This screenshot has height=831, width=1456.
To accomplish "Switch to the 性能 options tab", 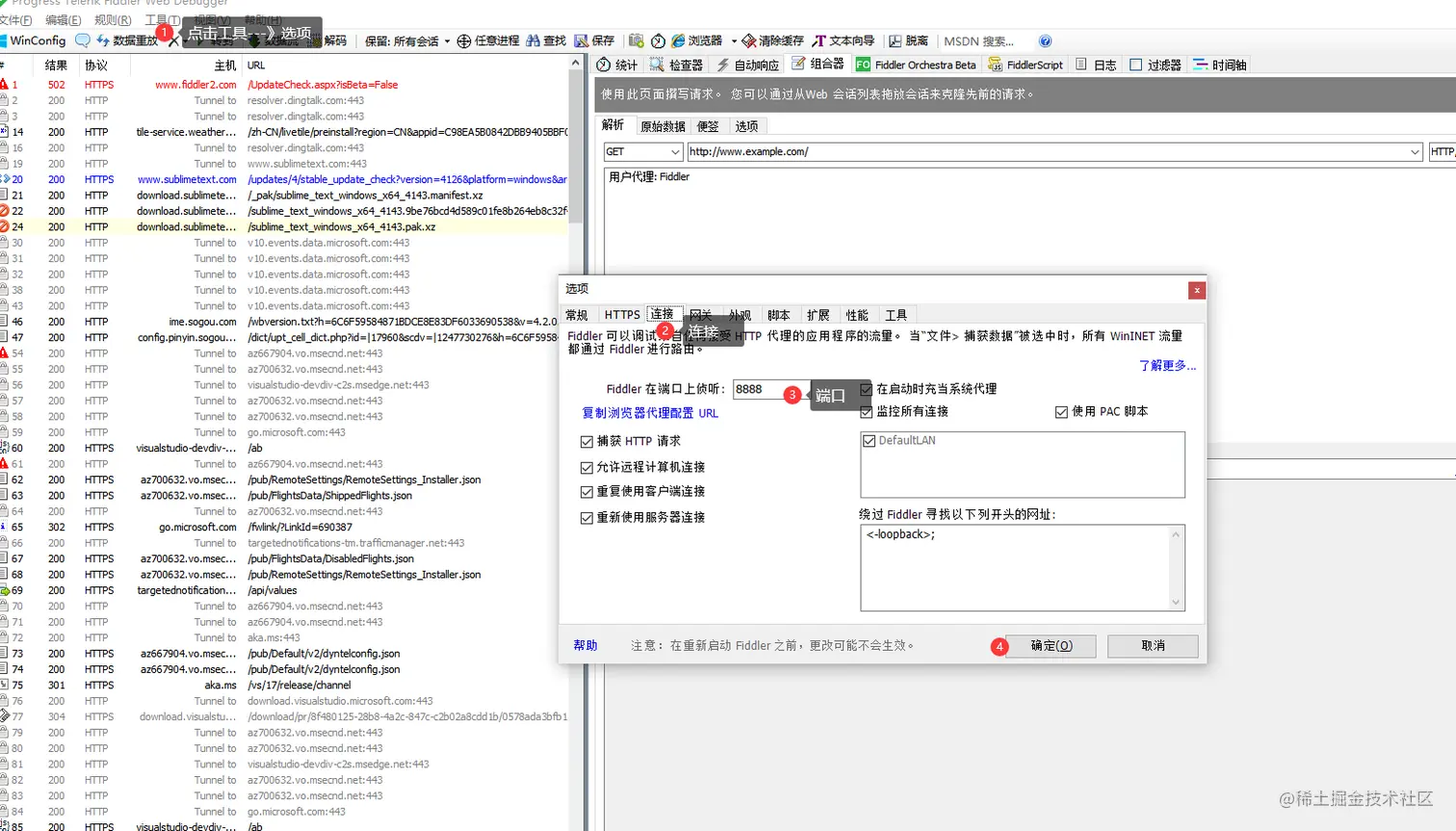I will click(857, 315).
